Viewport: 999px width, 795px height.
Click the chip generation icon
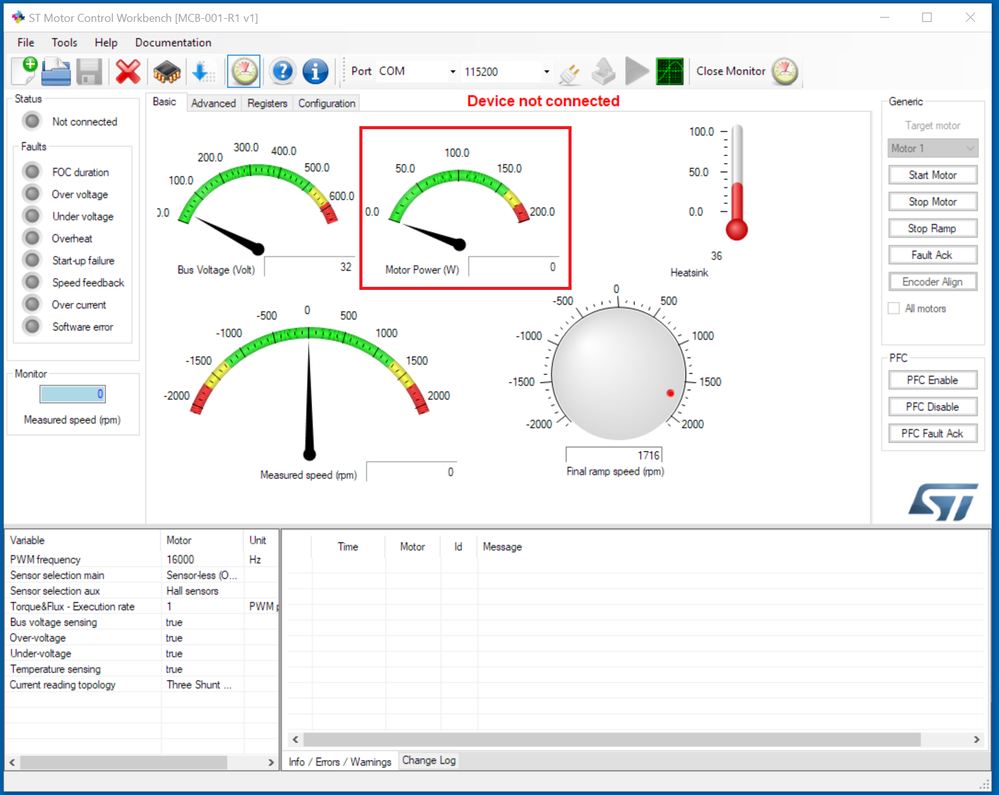pos(166,71)
